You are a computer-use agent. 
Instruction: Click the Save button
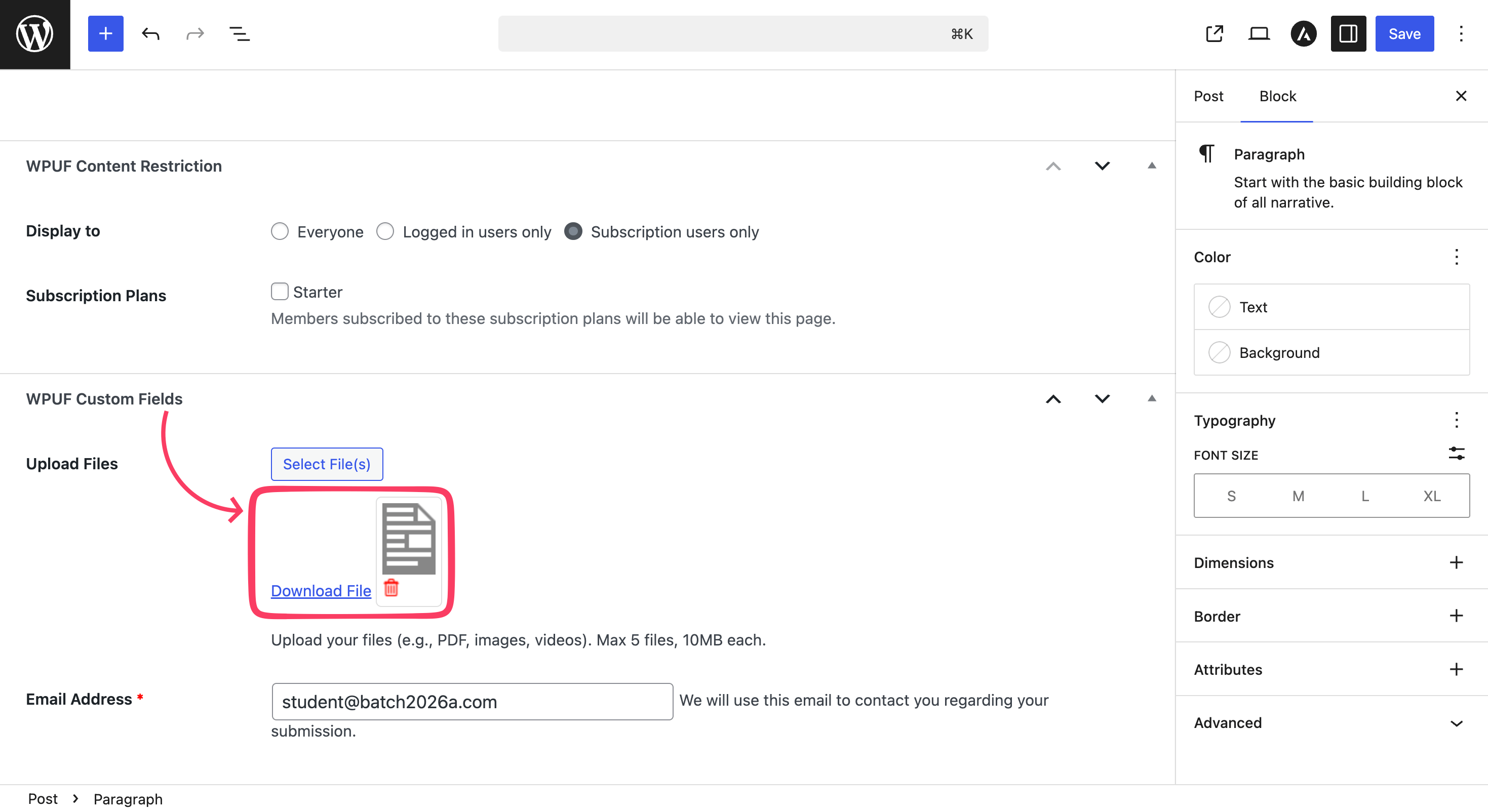click(1404, 33)
